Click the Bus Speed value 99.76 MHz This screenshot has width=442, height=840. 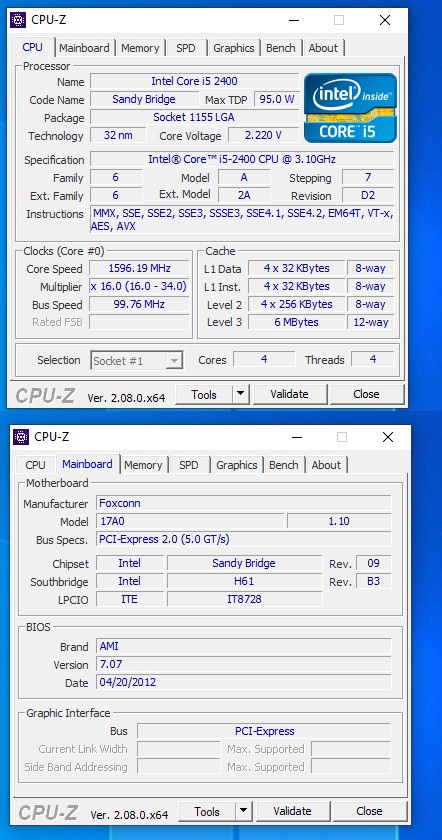pos(139,304)
